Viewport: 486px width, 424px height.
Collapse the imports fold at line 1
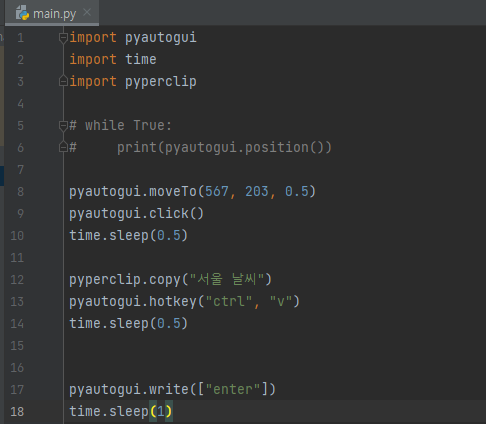pos(63,38)
